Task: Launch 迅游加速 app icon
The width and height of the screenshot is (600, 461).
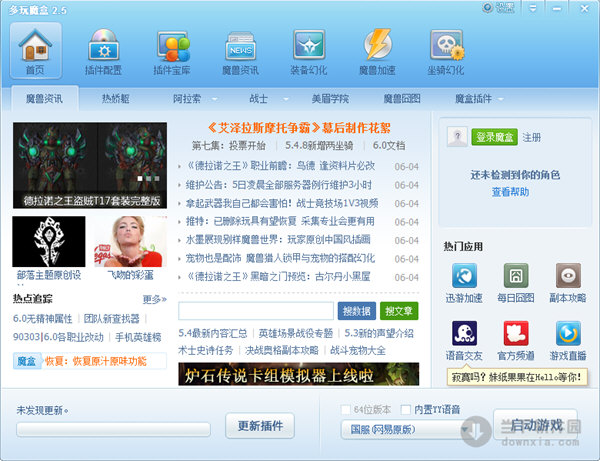Action: [x=464, y=275]
